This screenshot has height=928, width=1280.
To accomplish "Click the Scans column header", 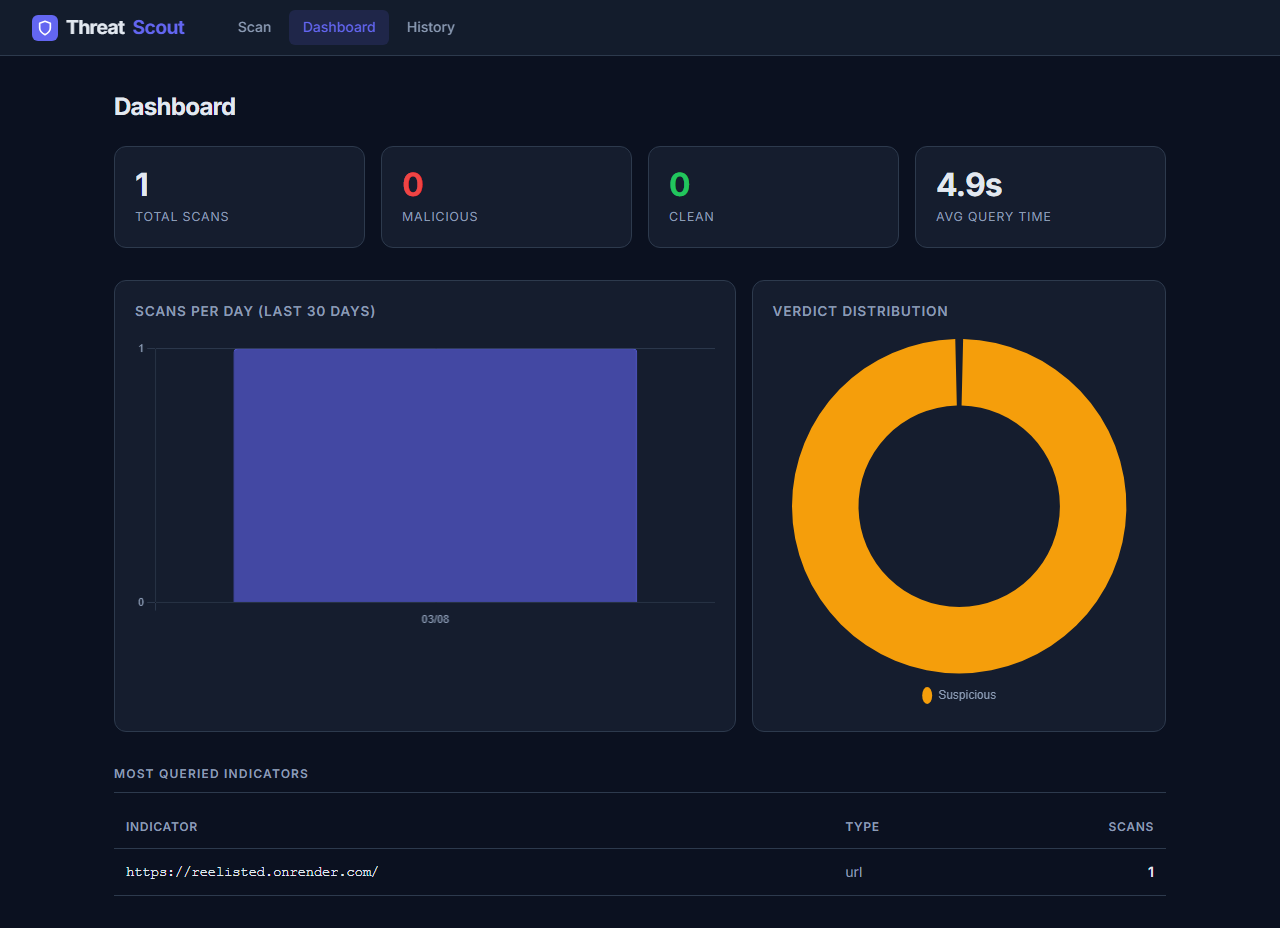I will pos(1131,827).
